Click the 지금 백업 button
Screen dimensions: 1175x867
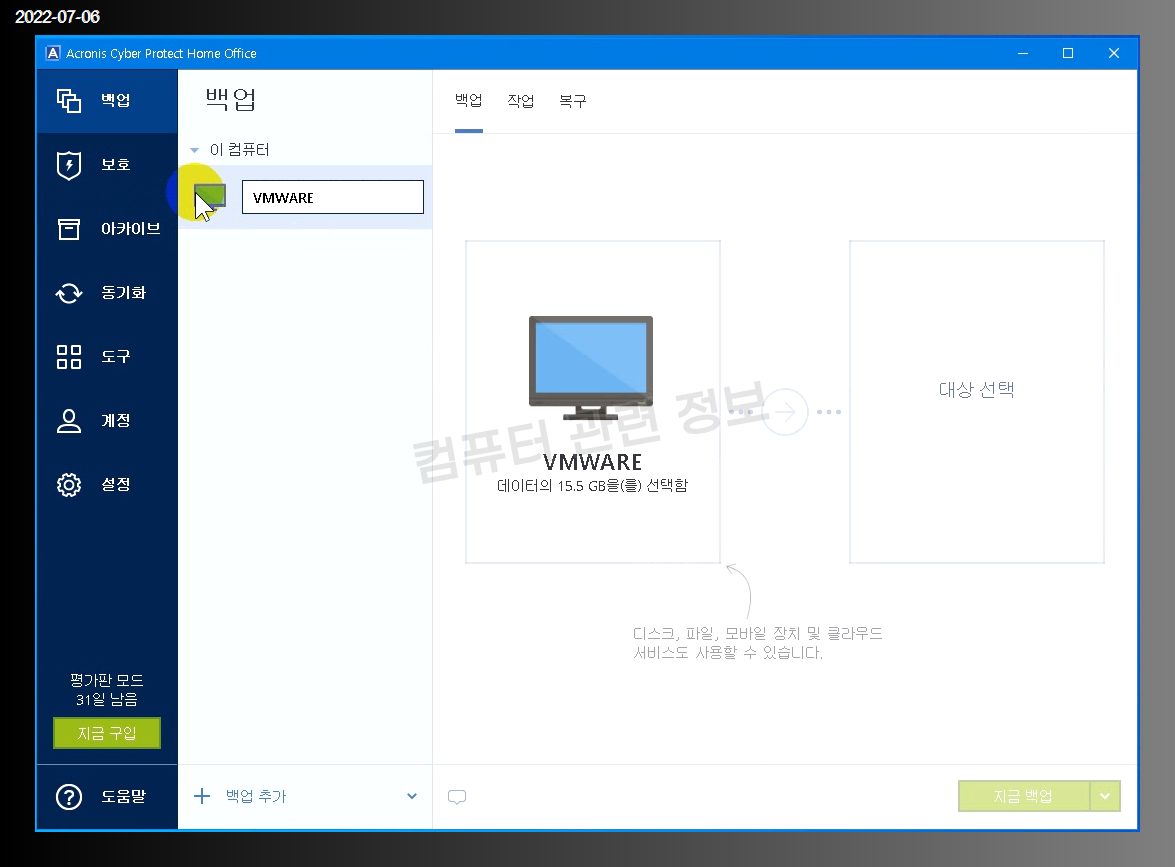point(1024,796)
